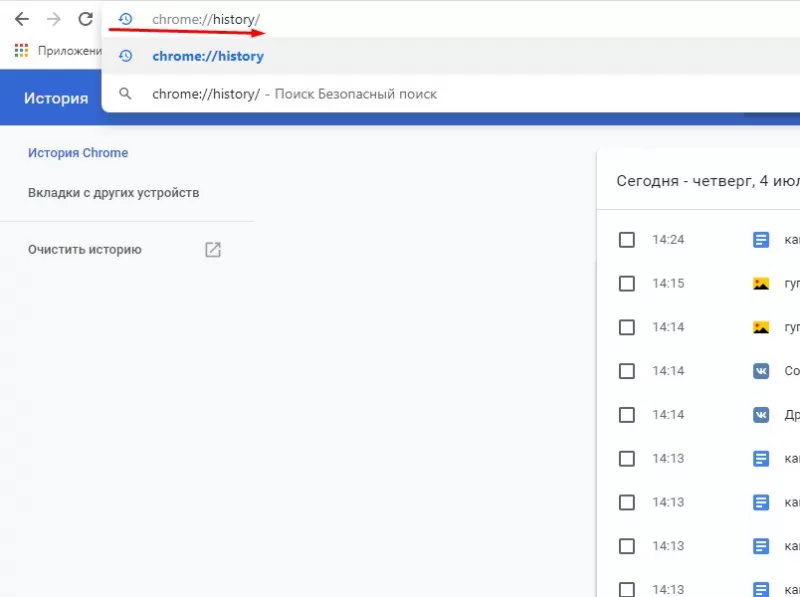The height and width of the screenshot is (597, 800).
Task: Click the external link icon beside Очистить историю
Action: (x=212, y=250)
